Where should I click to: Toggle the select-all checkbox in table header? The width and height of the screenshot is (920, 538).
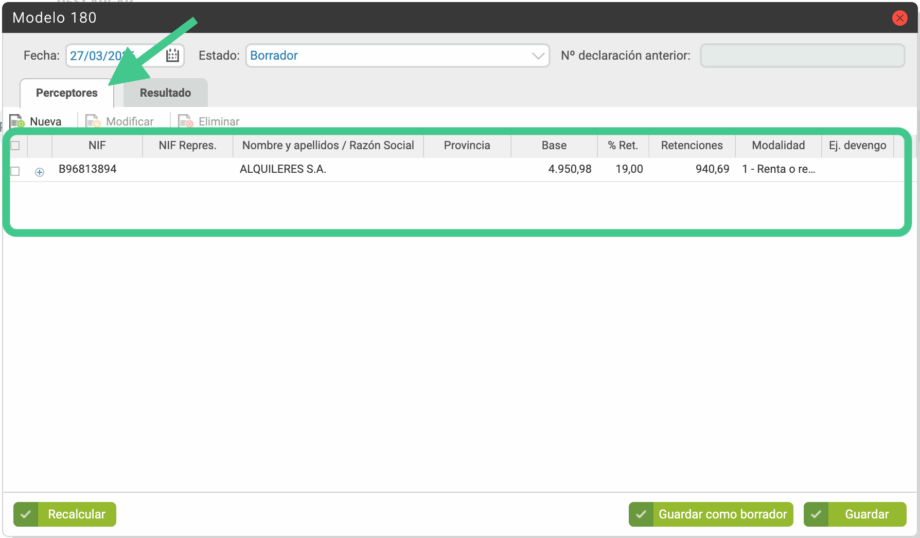pyautogui.click(x=14, y=146)
